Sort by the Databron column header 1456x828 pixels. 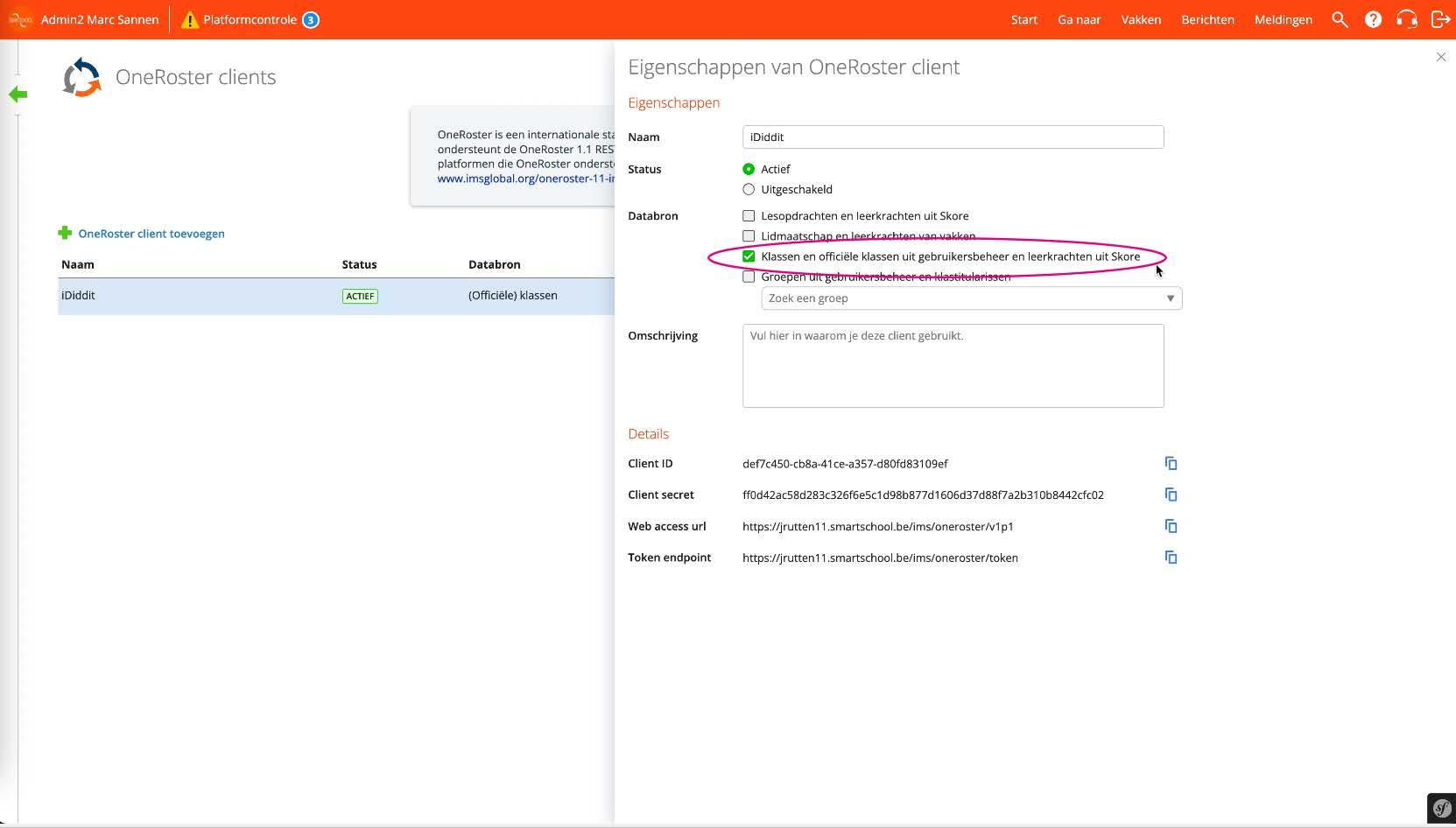(x=495, y=264)
